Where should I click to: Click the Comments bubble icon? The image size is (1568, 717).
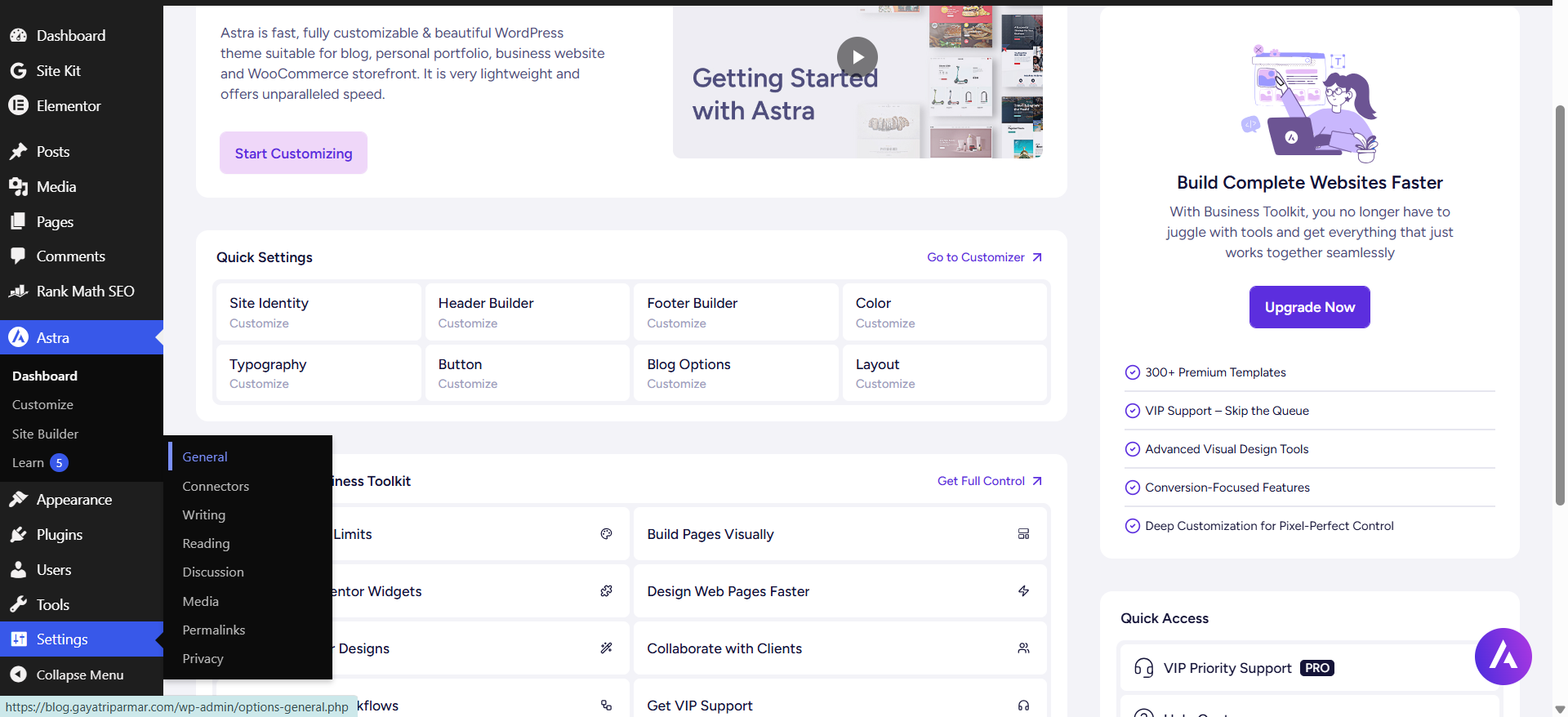click(19, 256)
